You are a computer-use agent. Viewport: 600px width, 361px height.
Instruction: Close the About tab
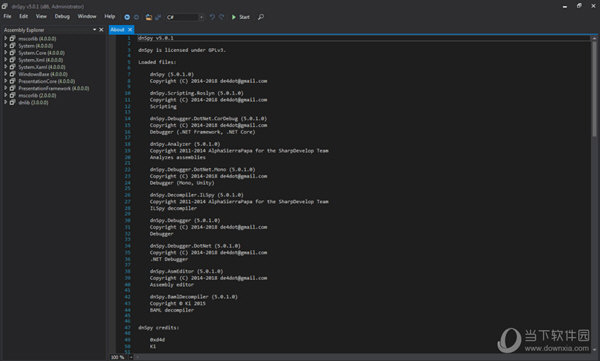point(130,29)
